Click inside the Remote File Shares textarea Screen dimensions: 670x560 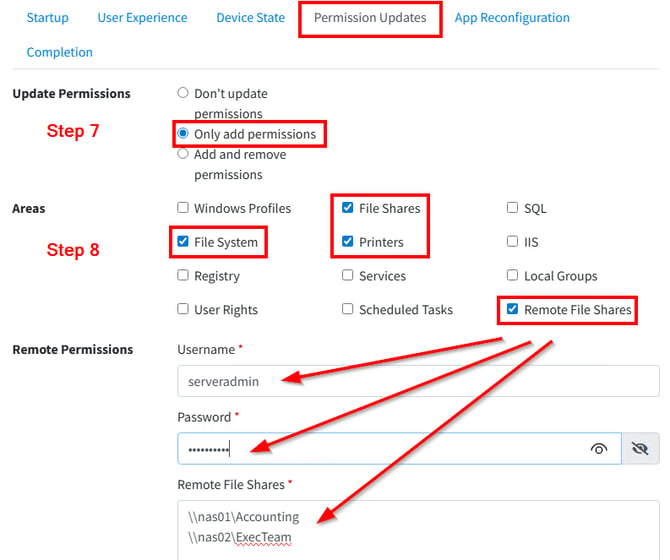tap(418, 530)
